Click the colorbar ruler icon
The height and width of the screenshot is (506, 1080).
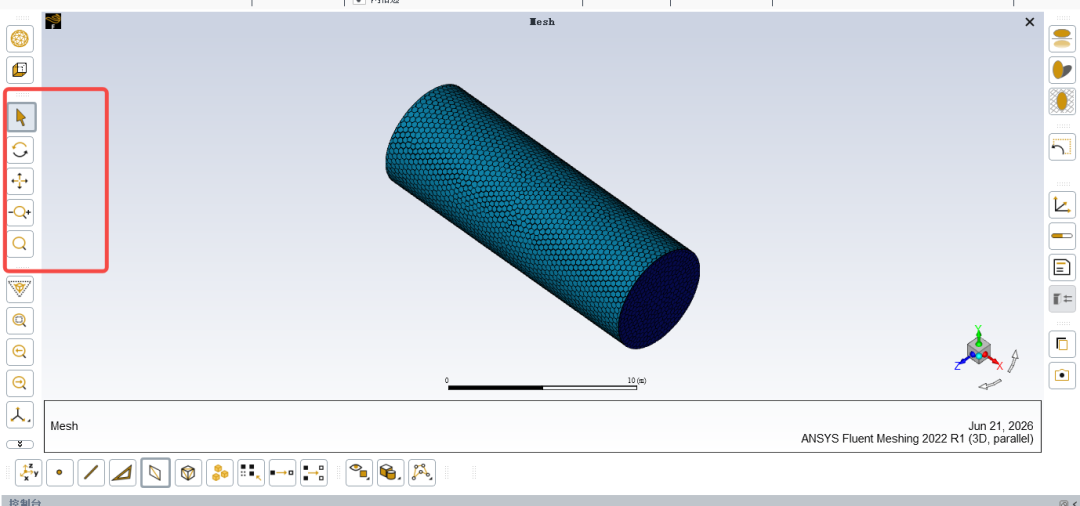click(1062, 236)
